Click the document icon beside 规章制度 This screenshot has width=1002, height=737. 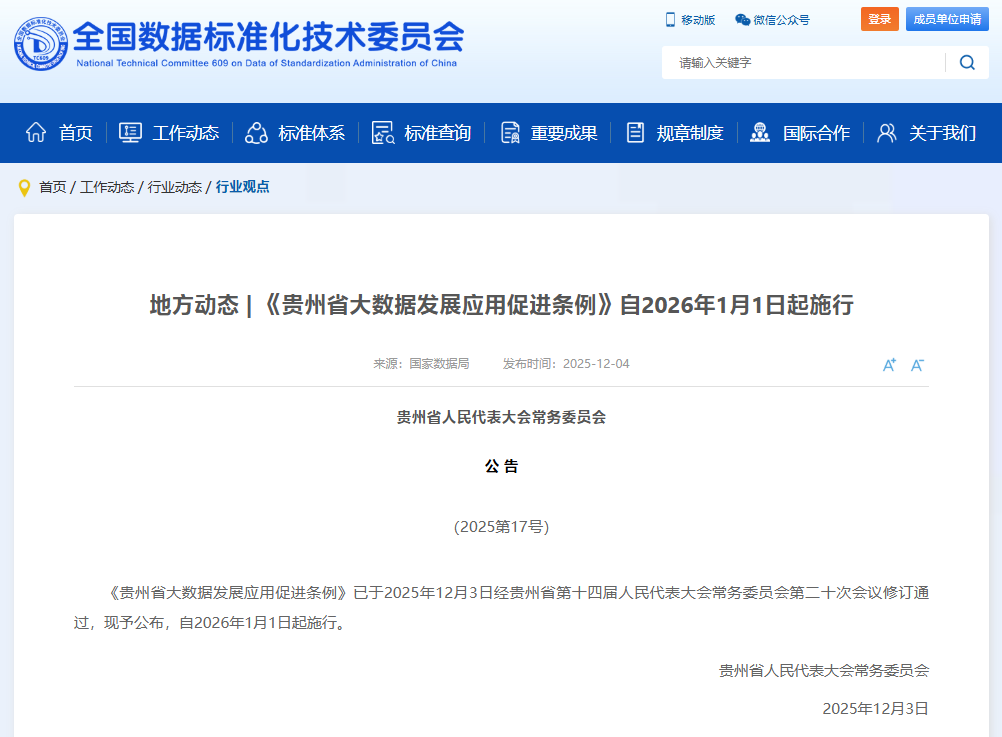[x=634, y=131]
